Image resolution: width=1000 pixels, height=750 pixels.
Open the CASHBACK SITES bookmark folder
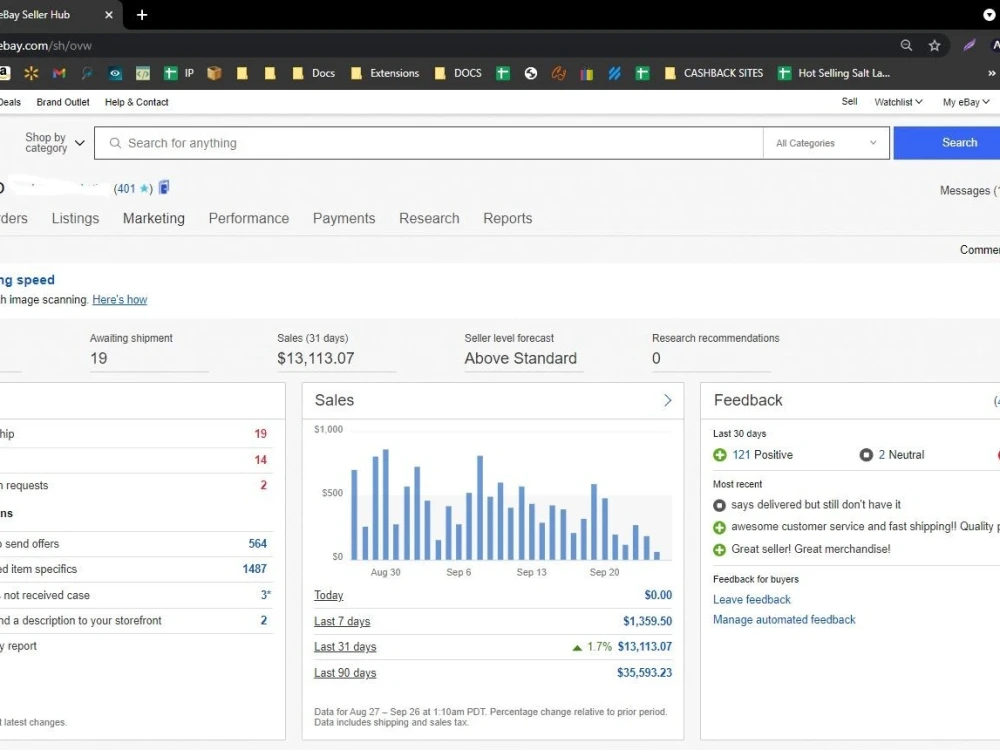coord(714,73)
